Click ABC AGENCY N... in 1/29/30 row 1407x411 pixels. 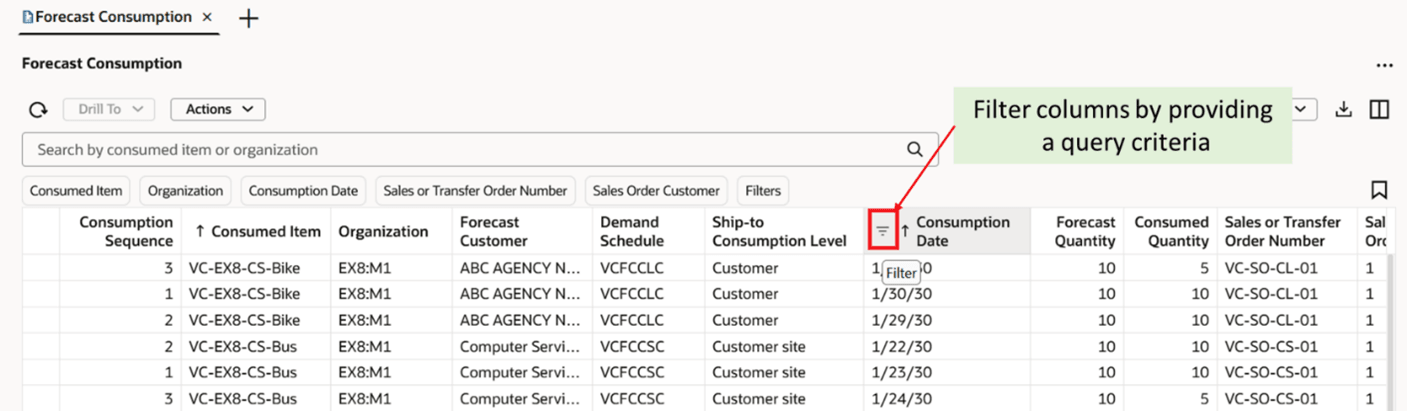520,320
